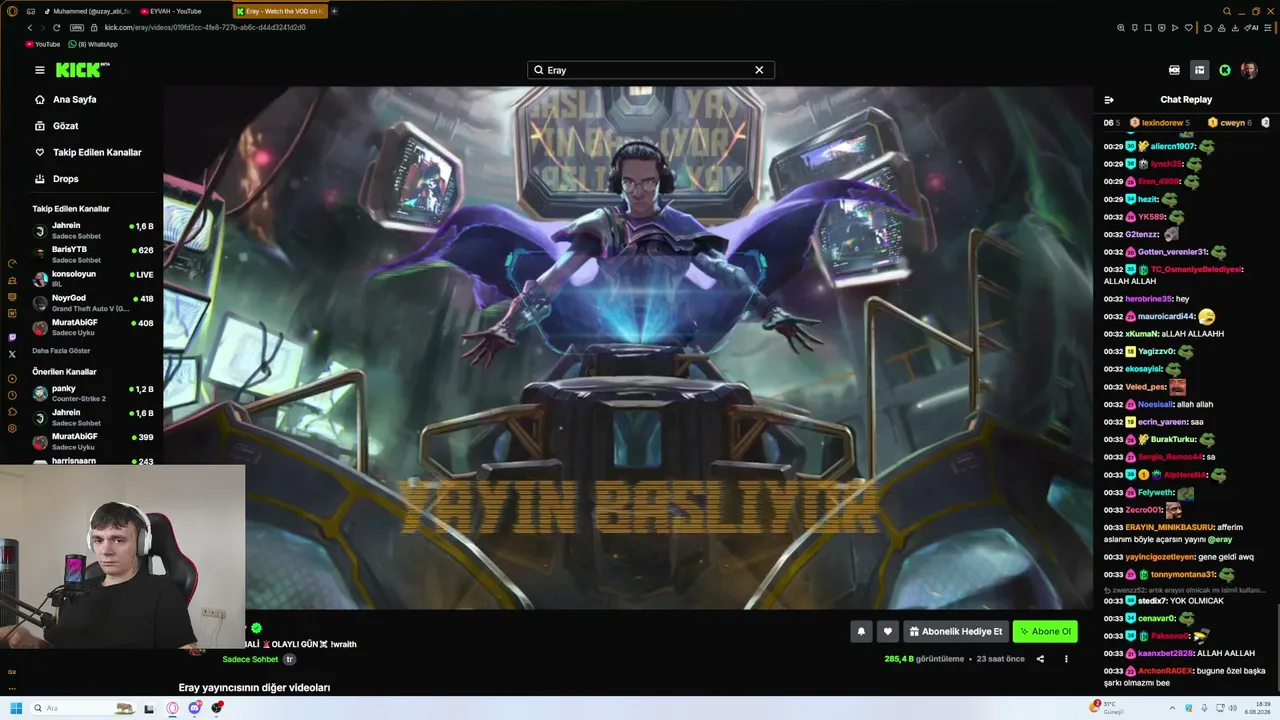Open the browser player arrow icon
This screenshot has width=1280, height=720.
(1177, 28)
